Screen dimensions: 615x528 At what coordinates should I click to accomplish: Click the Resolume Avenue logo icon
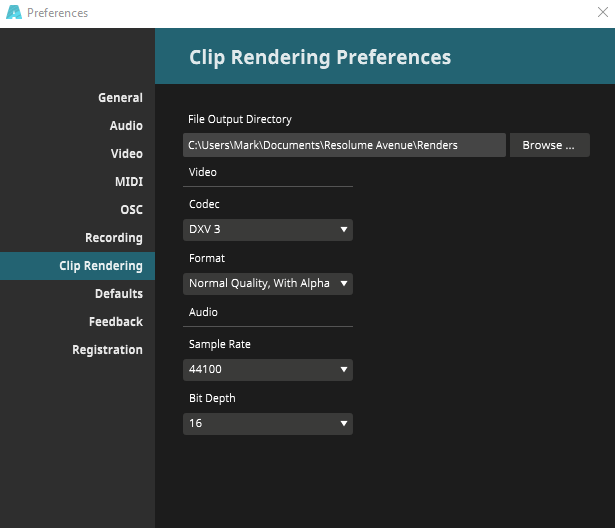point(14,12)
